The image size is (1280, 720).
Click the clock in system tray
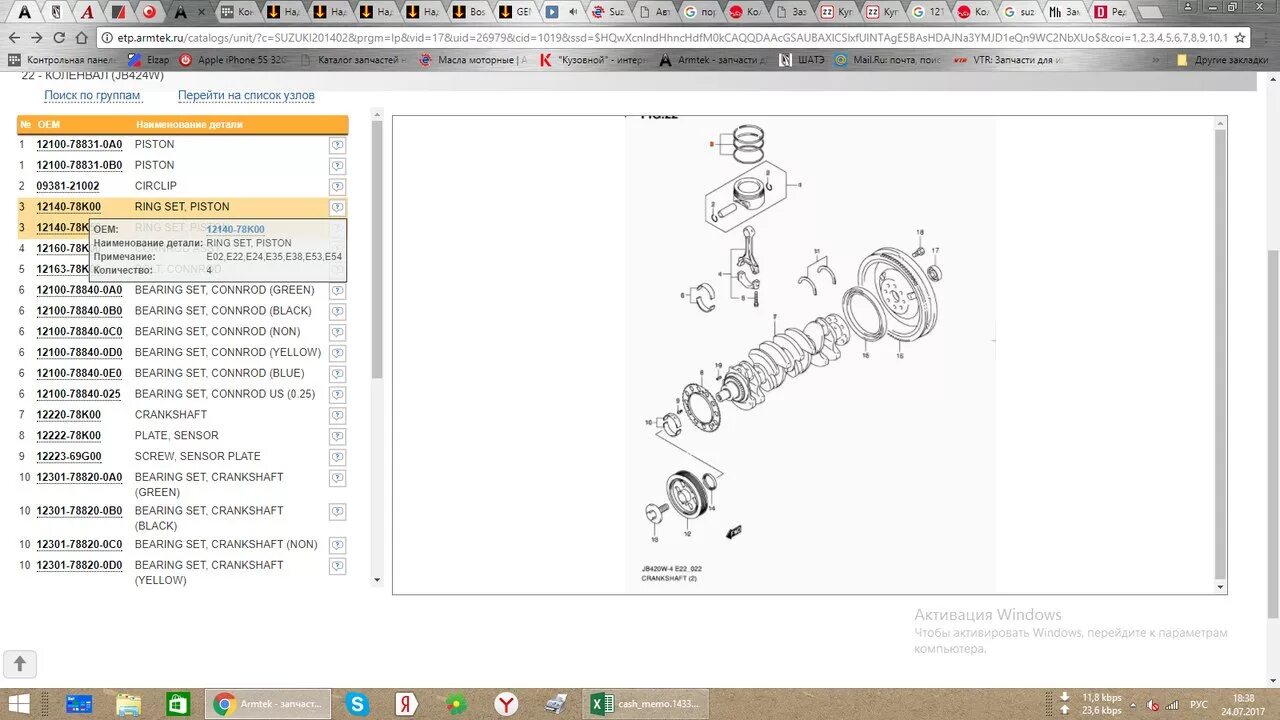(x=1243, y=704)
